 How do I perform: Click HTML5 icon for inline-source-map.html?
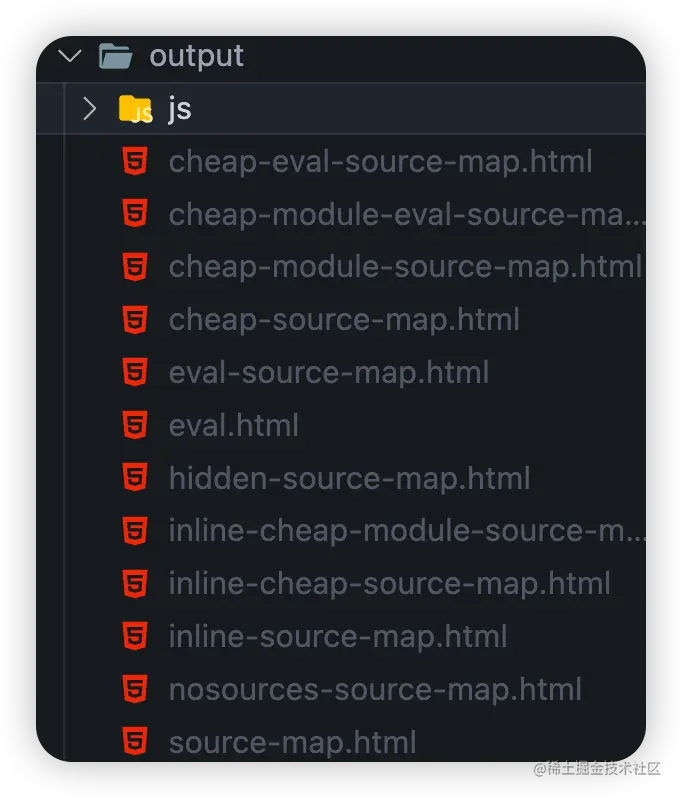[x=135, y=636]
